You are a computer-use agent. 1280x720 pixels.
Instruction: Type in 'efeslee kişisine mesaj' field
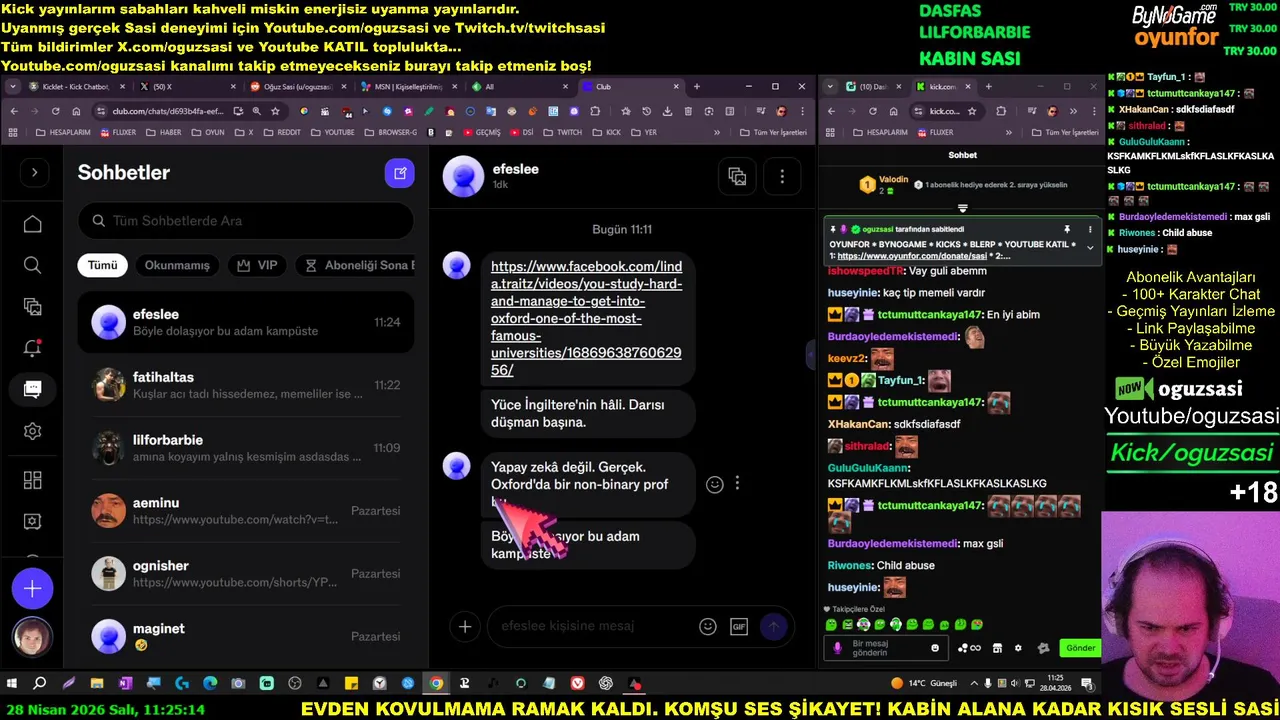click(x=595, y=626)
